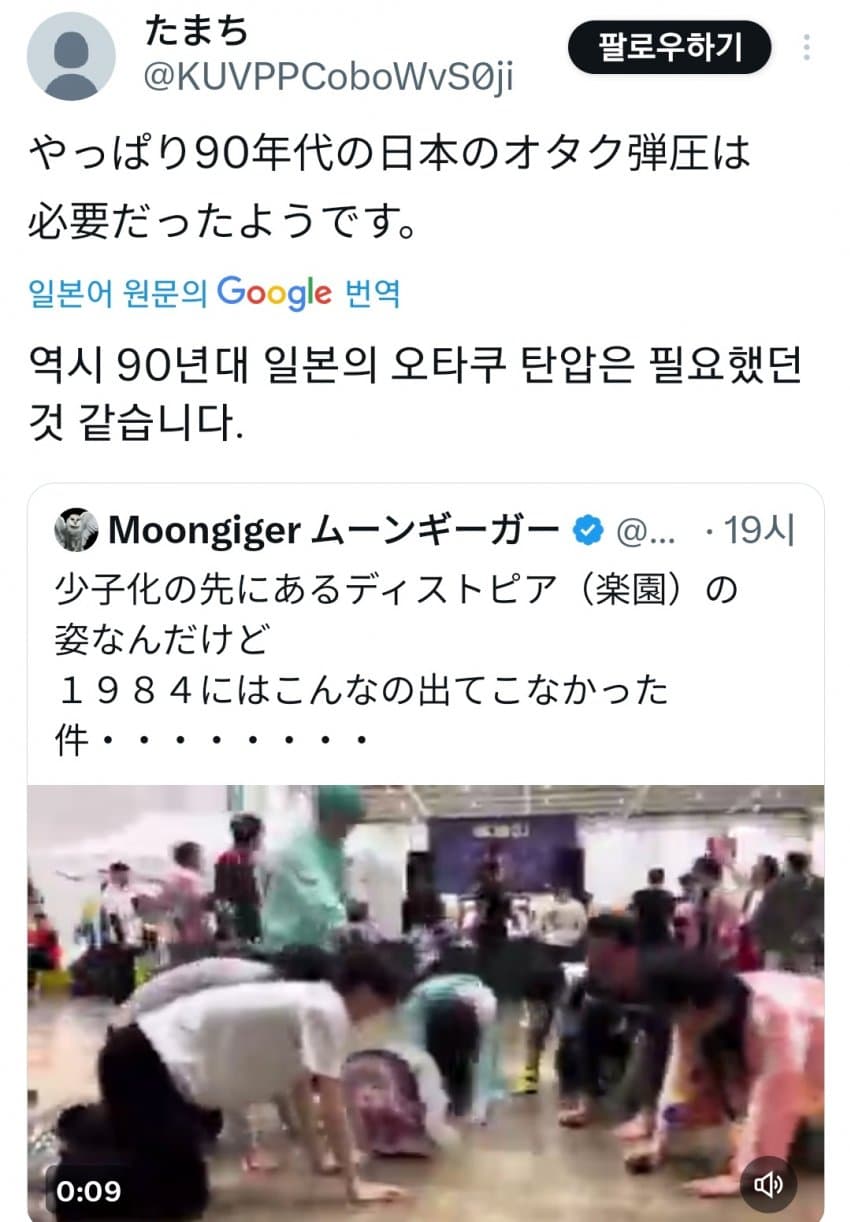The width and height of the screenshot is (850, 1222).
Task: Select the original Japanese tweet text
Action: point(390,186)
